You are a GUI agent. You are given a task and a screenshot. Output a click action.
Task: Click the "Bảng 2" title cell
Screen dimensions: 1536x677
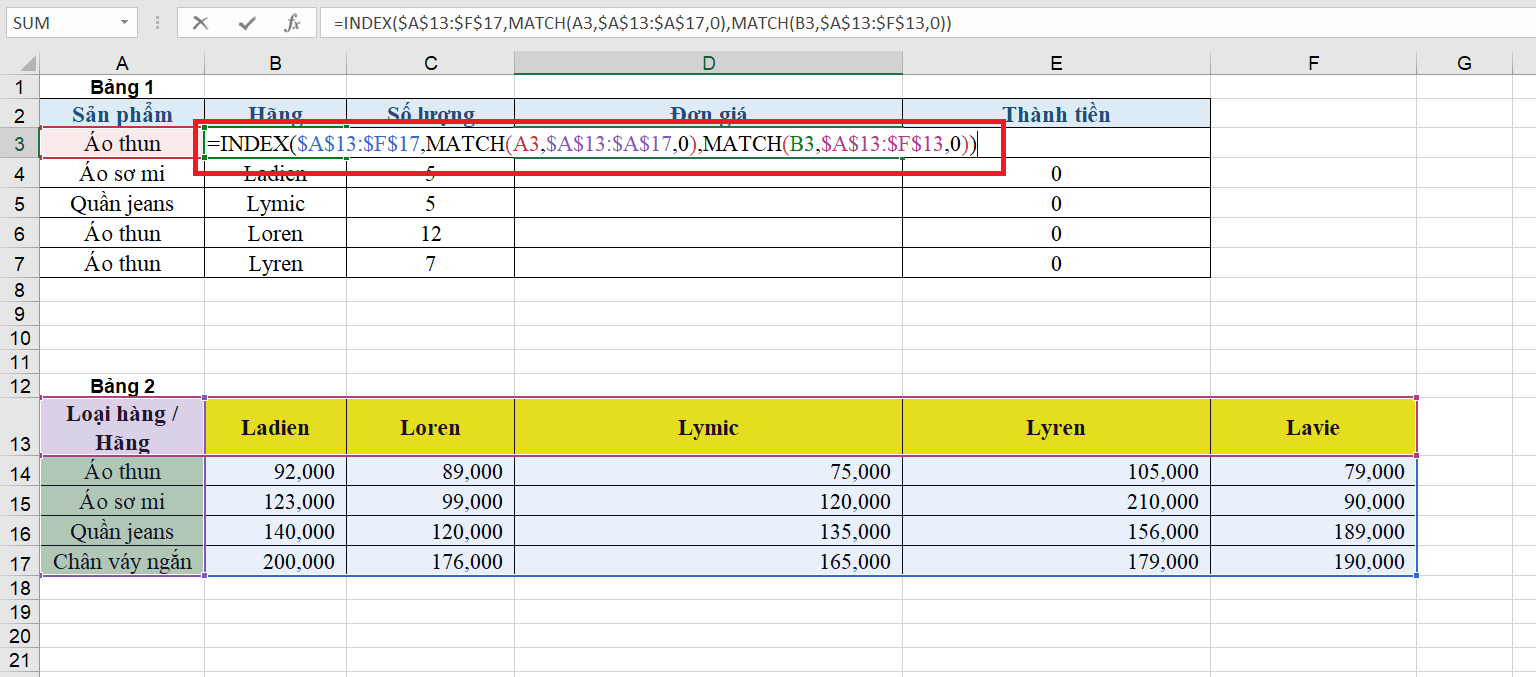pos(122,386)
